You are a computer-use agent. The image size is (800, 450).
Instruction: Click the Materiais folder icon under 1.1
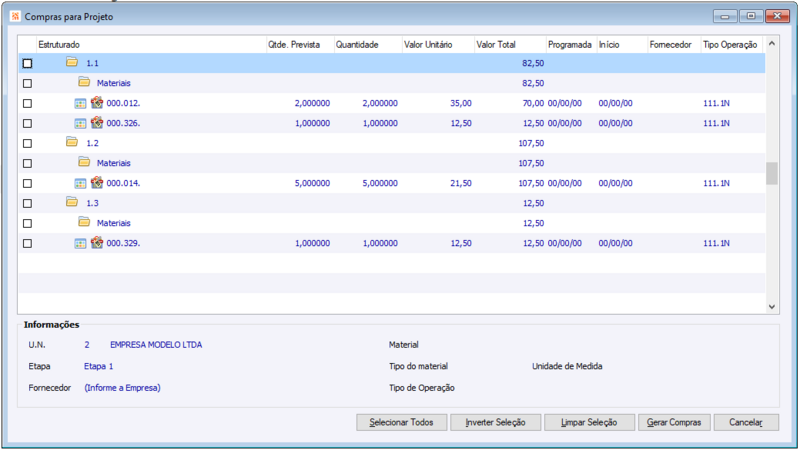[84, 82]
